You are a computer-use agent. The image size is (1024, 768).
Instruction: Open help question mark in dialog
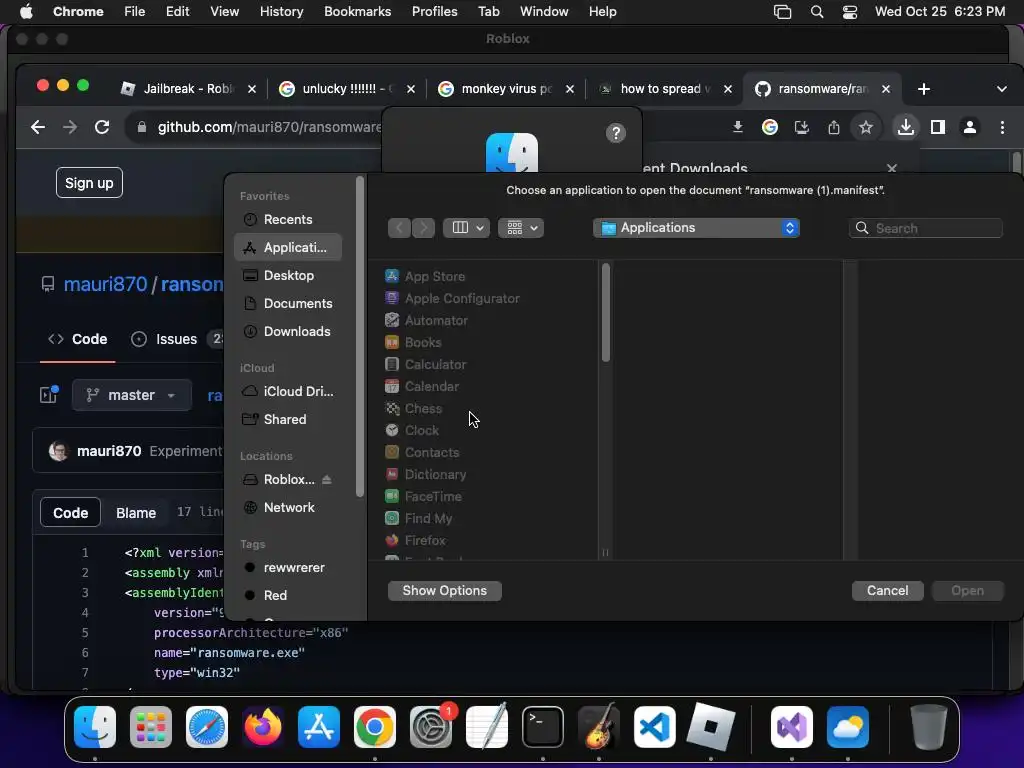(x=616, y=133)
